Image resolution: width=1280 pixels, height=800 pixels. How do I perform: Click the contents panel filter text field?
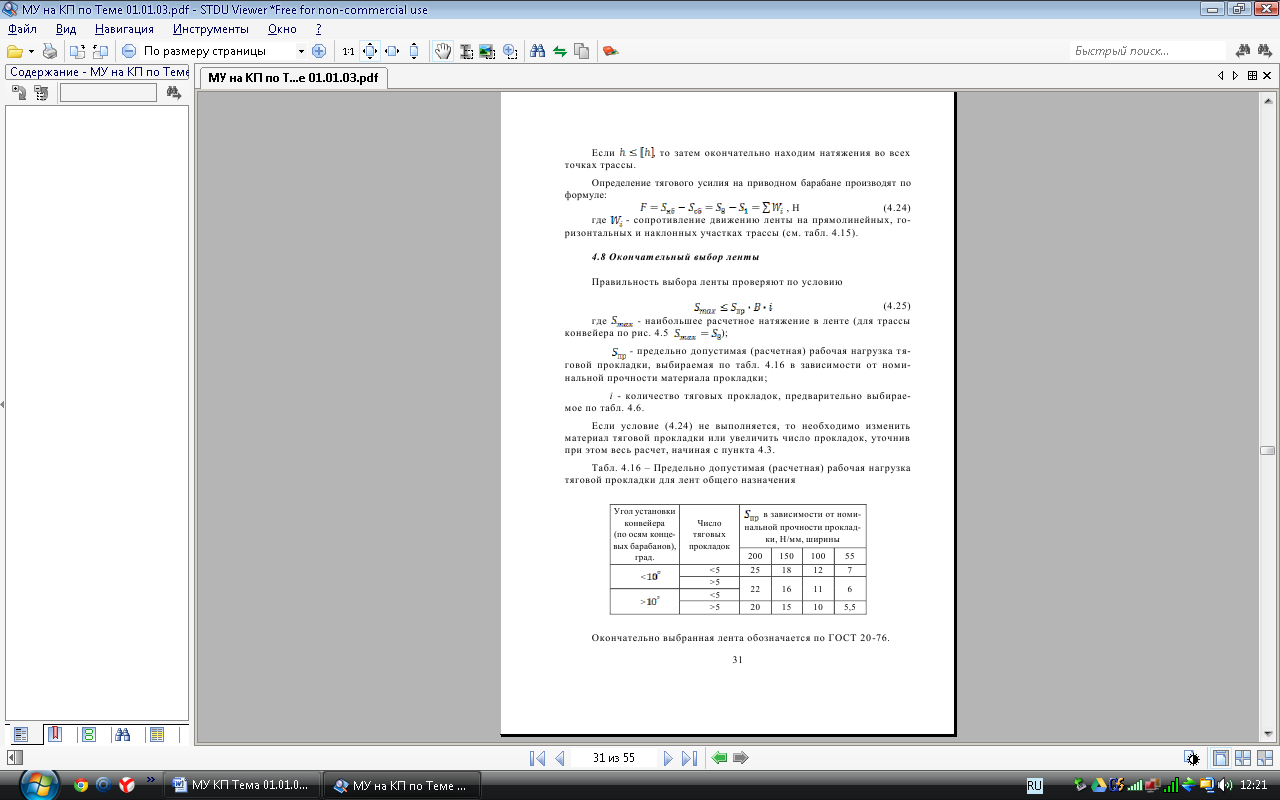coord(108,93)
